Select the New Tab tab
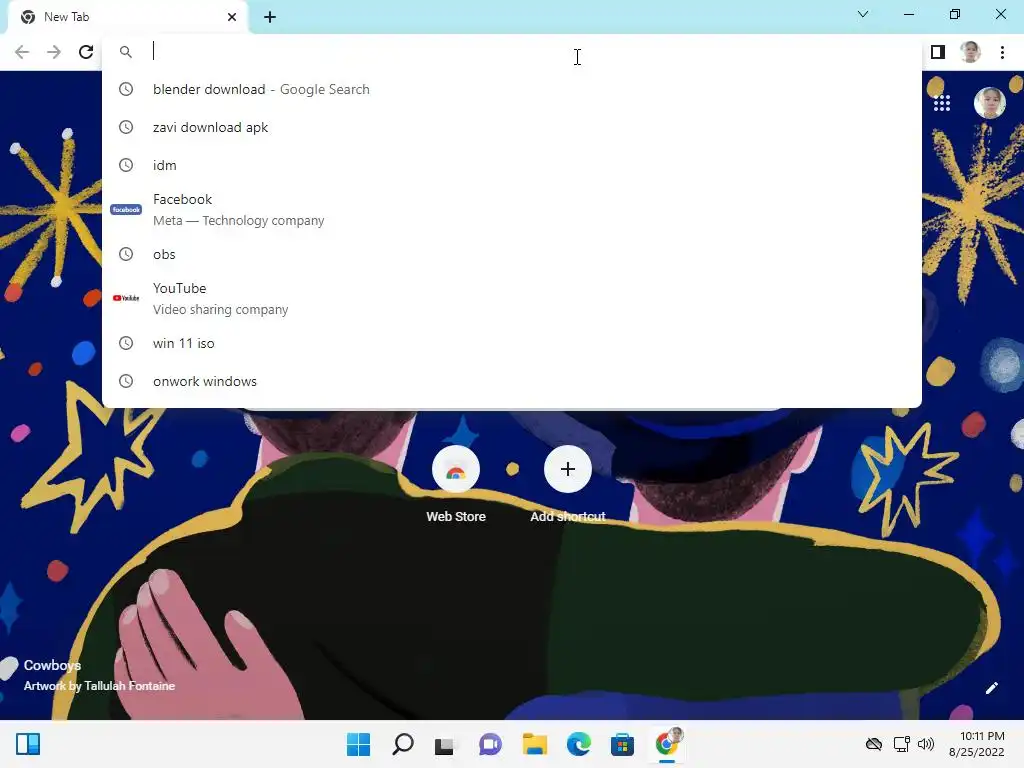This screenshot has width=1024, height=768. [x=128, y=17]
